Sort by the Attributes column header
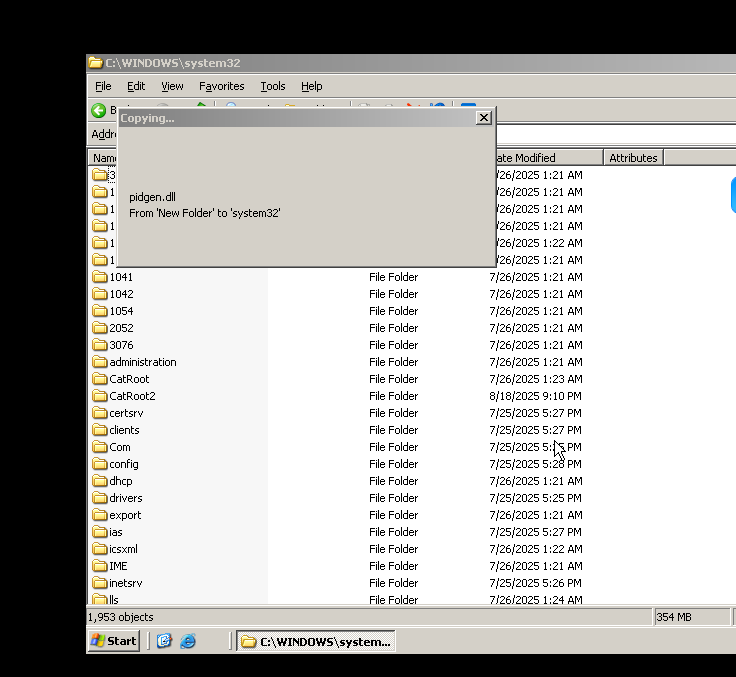The height and width of the screenshot is (677, 736). pyautogui.click(x=633, y=158)
